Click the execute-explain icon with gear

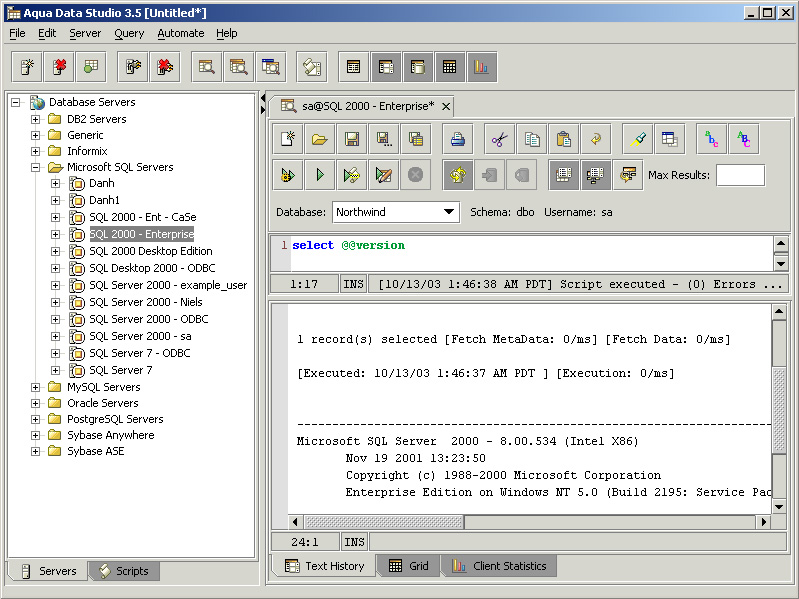pyautogui.click(x=288, y=175)
